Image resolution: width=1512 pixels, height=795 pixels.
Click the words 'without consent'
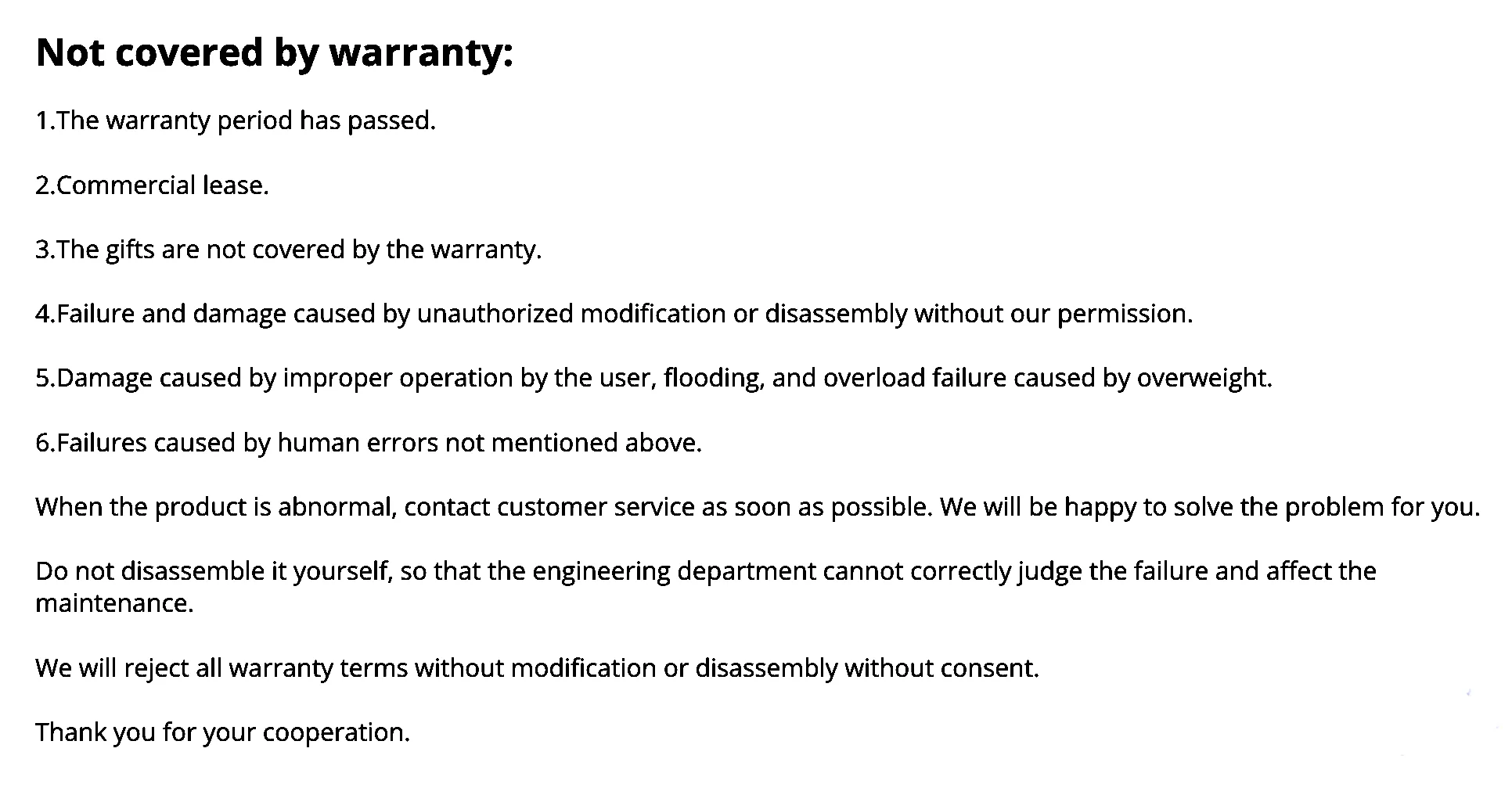941,668
